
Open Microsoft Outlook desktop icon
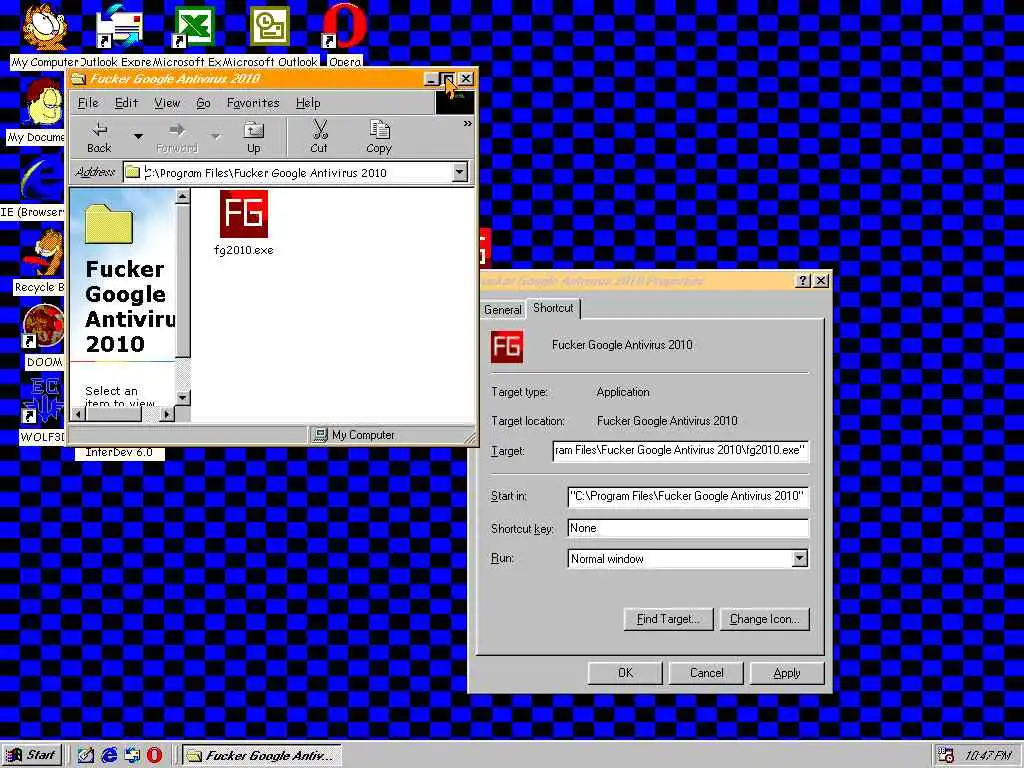click(x=270, y=34)
